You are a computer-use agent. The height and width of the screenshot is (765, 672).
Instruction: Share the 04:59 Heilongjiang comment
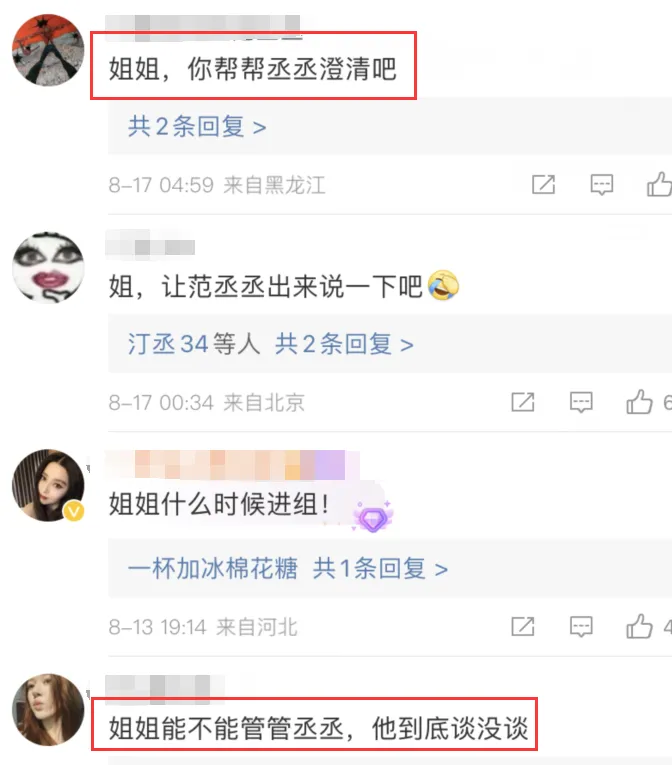(x=543, y=185)
